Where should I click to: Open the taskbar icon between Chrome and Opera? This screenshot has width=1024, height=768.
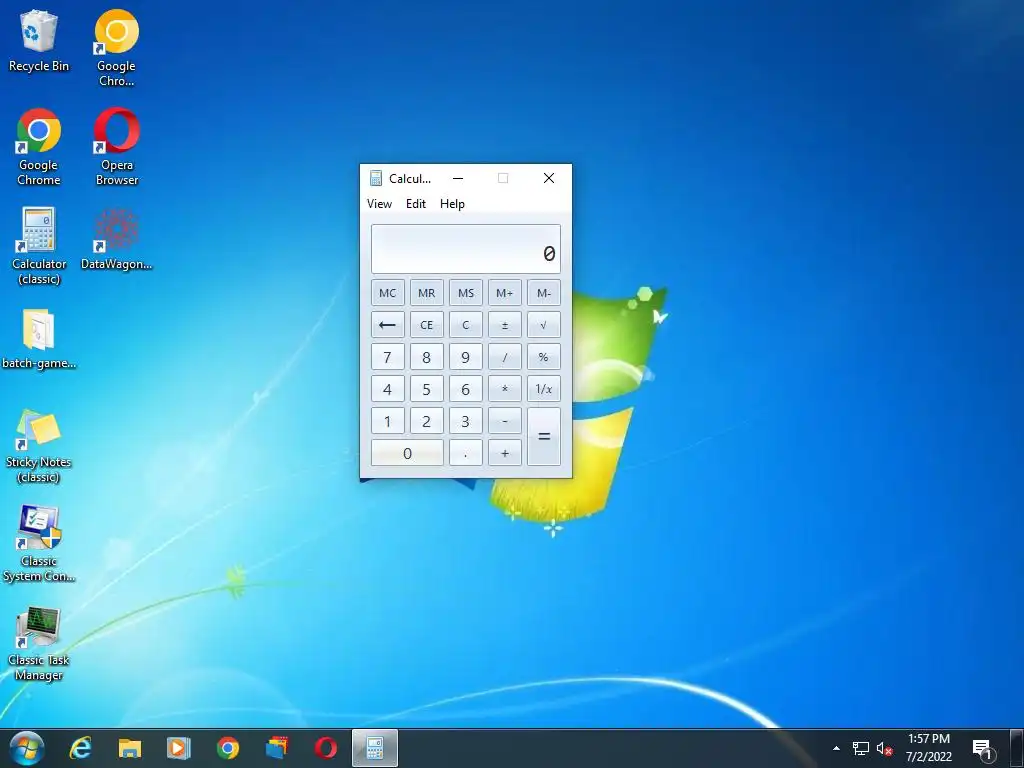point(277,748)
